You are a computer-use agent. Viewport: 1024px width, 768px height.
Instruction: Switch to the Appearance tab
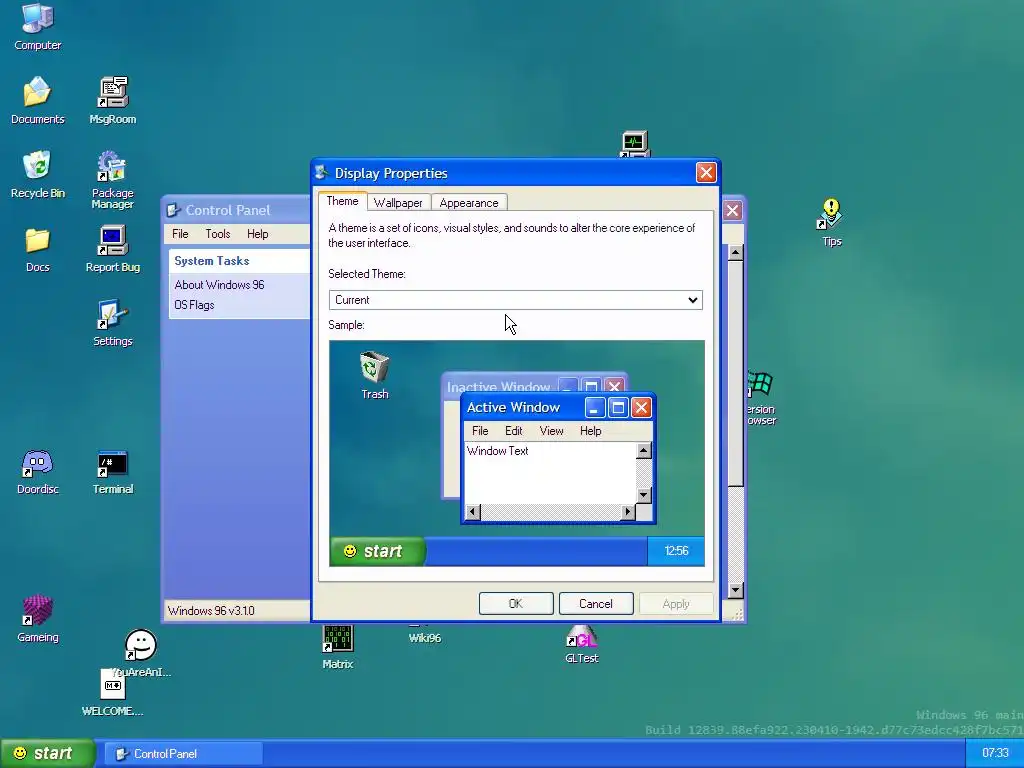(x=469, y=202)
